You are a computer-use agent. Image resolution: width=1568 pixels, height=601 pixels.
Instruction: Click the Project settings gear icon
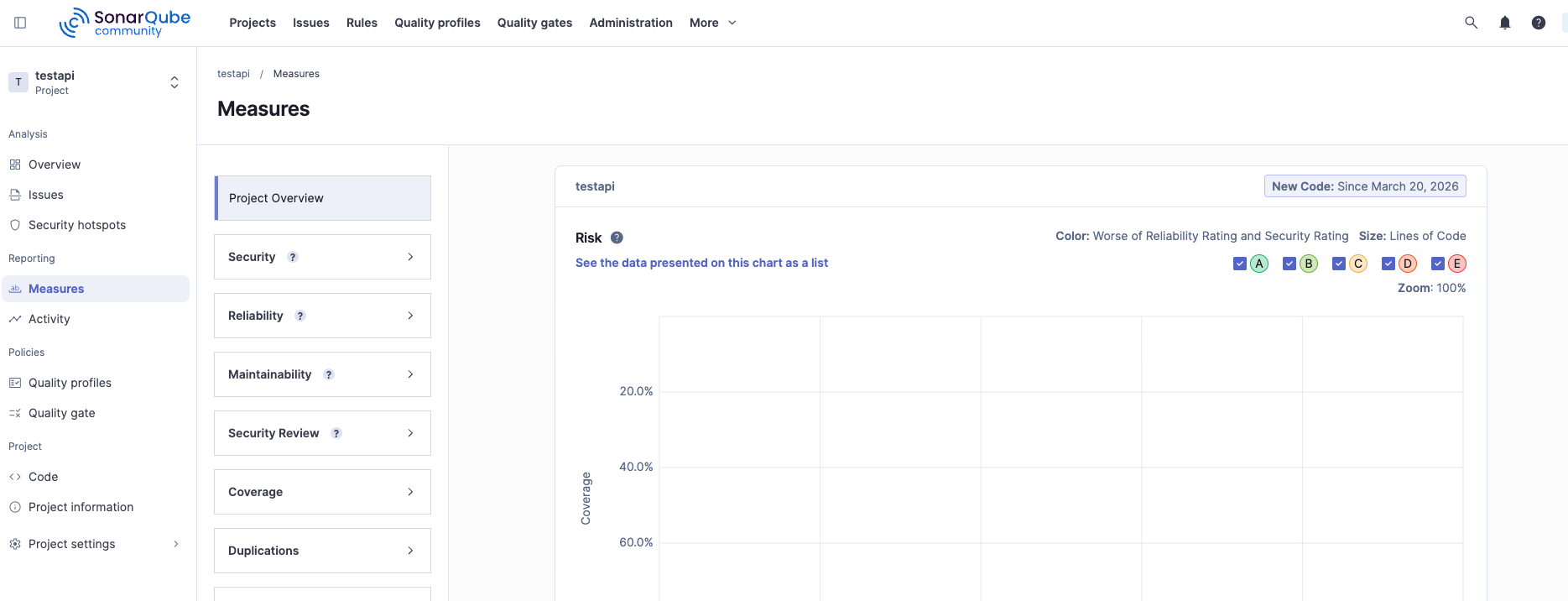(x=15, y=544)
